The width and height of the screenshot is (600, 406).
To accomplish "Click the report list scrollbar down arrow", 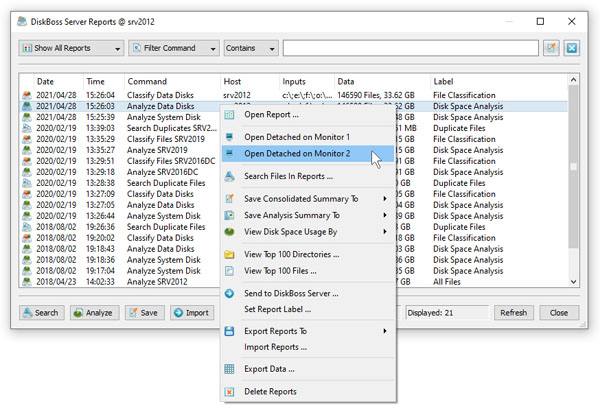I will point(573,282).
